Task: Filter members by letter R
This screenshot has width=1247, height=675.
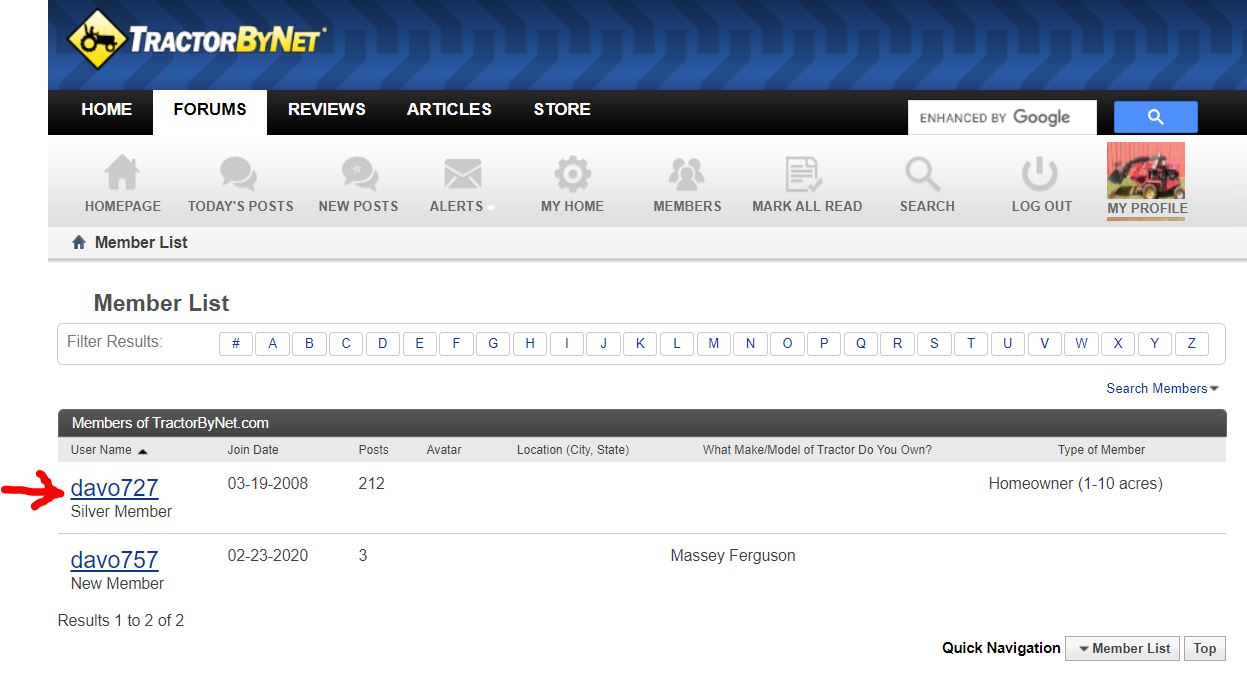Action: click(897, 344)
